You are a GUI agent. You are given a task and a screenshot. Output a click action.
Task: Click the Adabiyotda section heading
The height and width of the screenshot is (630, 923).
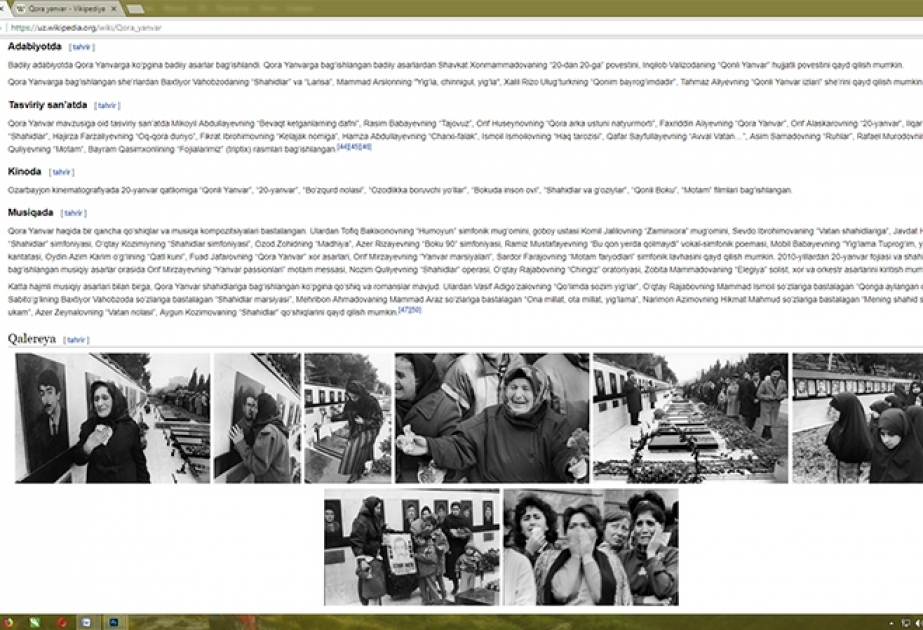[35, 46]
